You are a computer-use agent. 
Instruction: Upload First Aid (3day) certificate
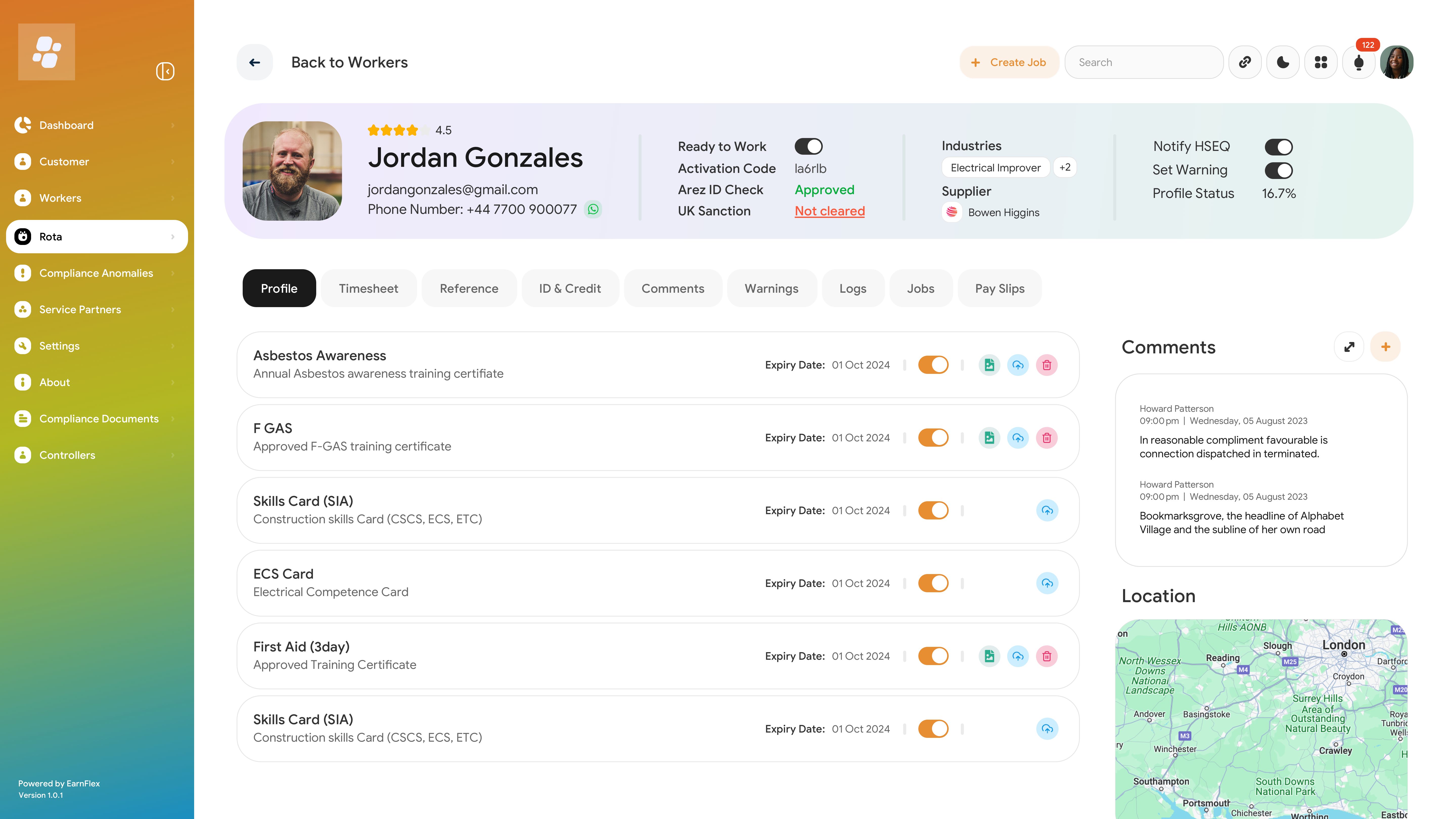[x=1018, y=656]
